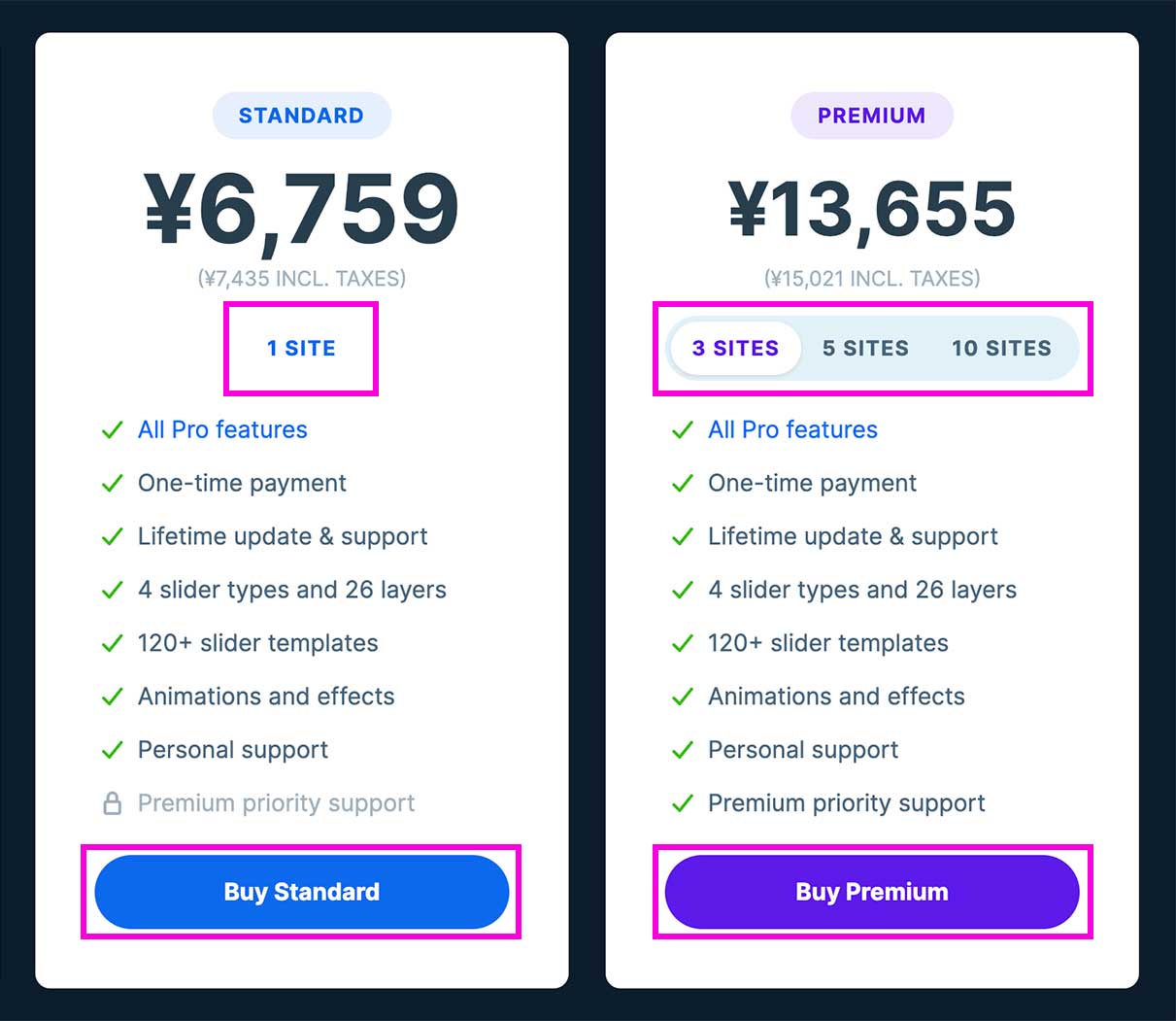Click the Standard 120+ slider templates checkmark
Screen dimensions: 1176x1021
click(113, 643)
